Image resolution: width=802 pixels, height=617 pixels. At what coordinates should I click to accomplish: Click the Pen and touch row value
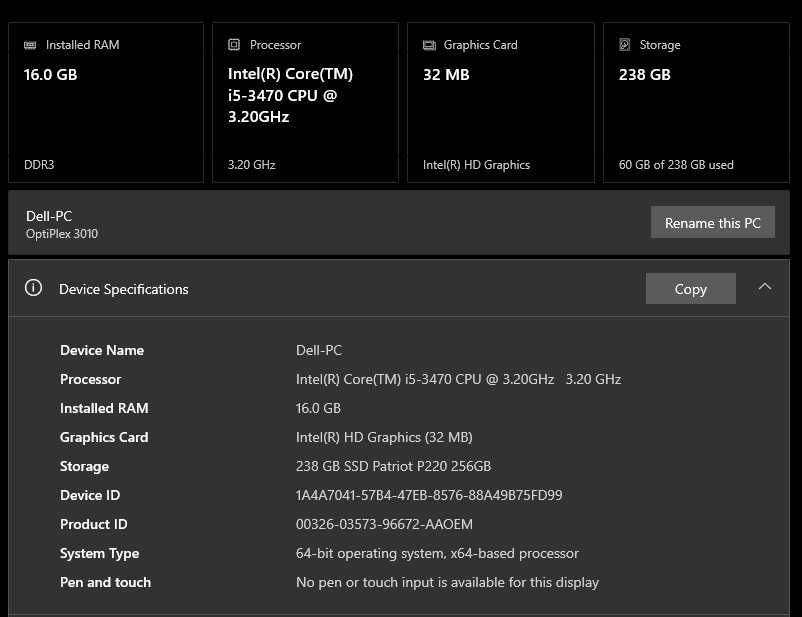(x=447, y=582)
